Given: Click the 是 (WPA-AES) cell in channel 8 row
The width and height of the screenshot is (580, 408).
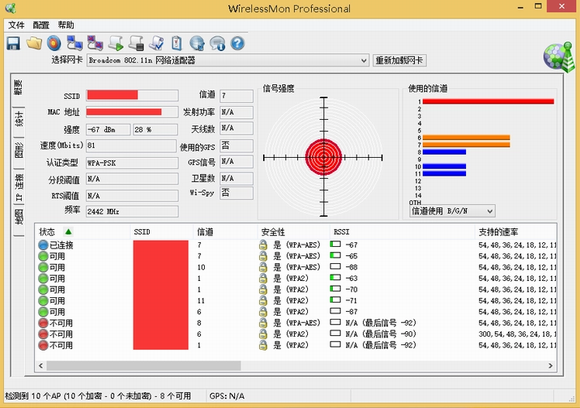Looking at the screenshot, I should coord(296,323).
